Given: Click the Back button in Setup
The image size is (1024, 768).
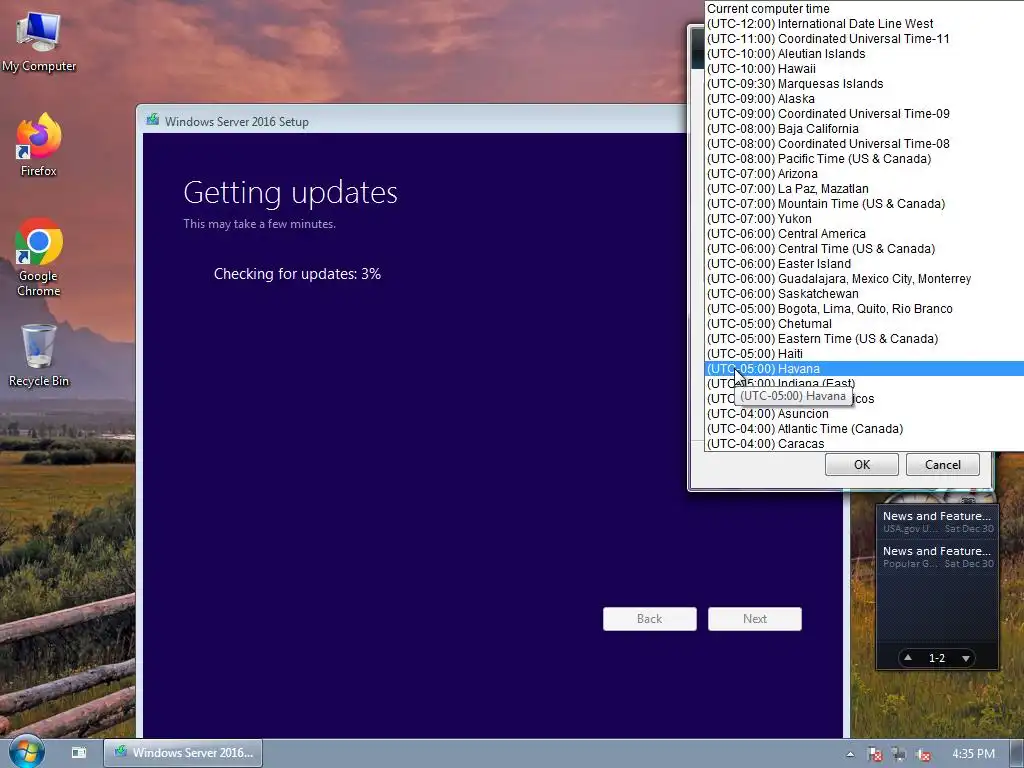Looking at the screenshot, I should pos(649,619).
